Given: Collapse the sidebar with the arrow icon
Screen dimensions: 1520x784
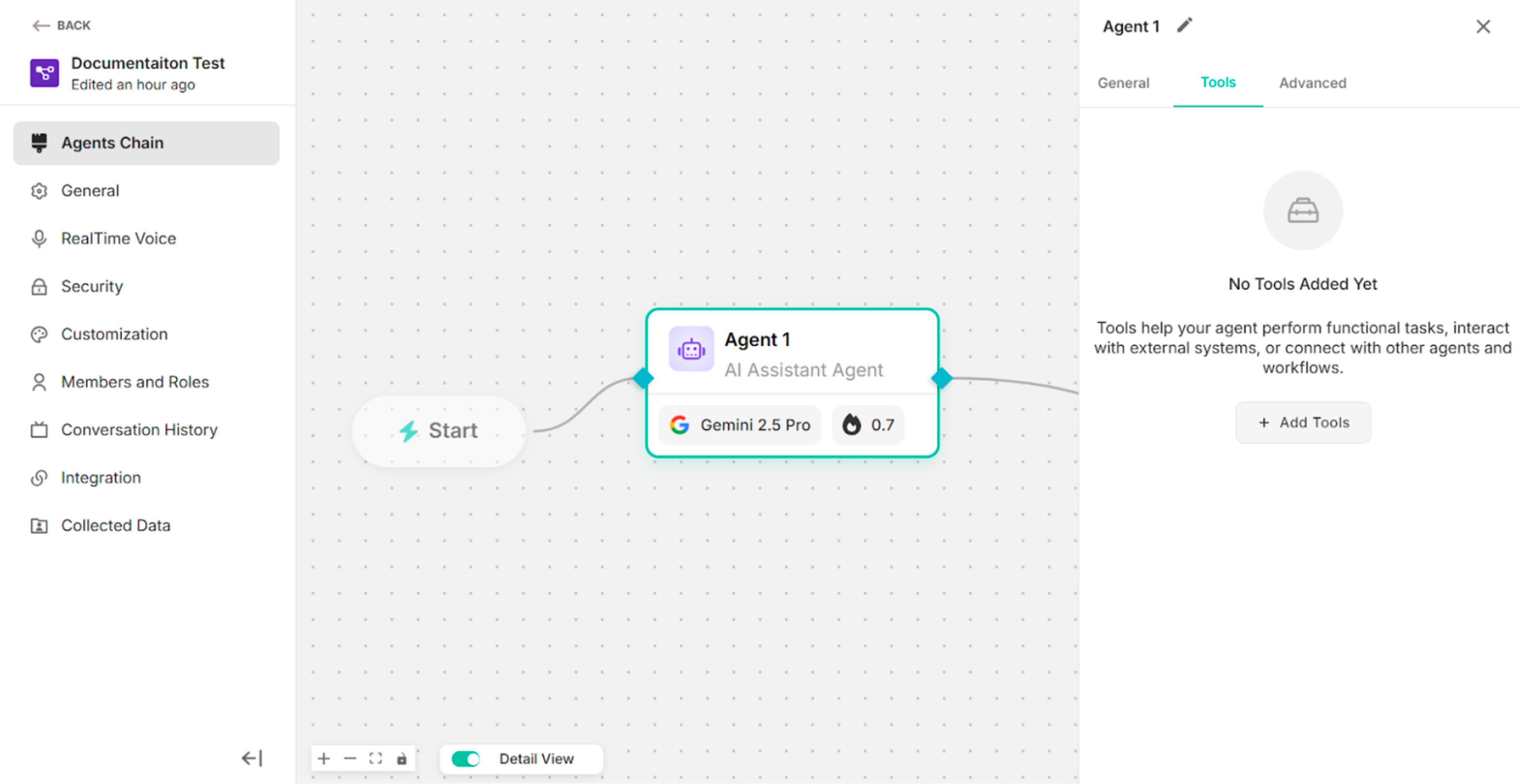Looking at the screenshot, I should (252, 758).
